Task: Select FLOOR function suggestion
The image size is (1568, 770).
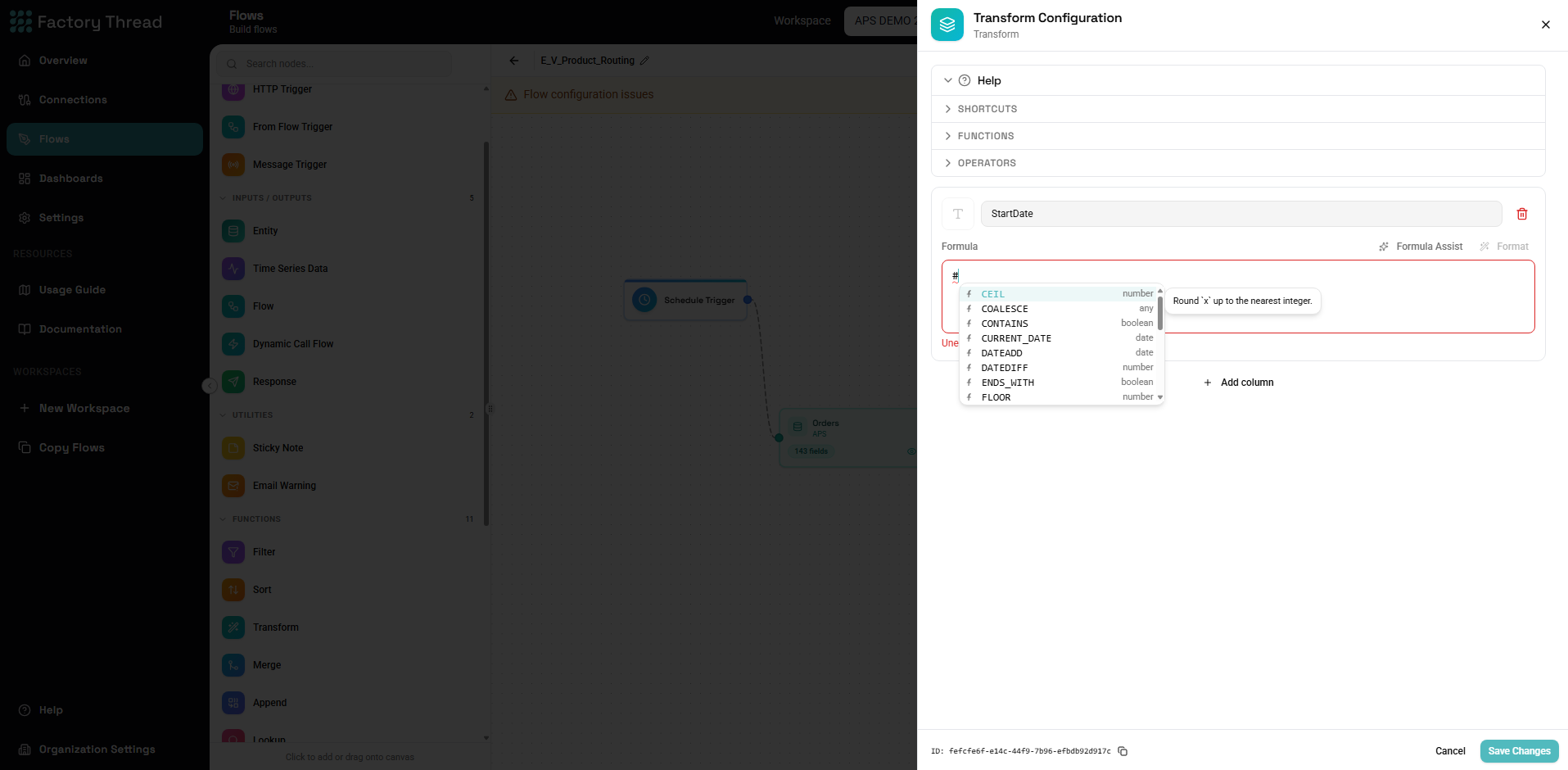Action: point(1059,397)
